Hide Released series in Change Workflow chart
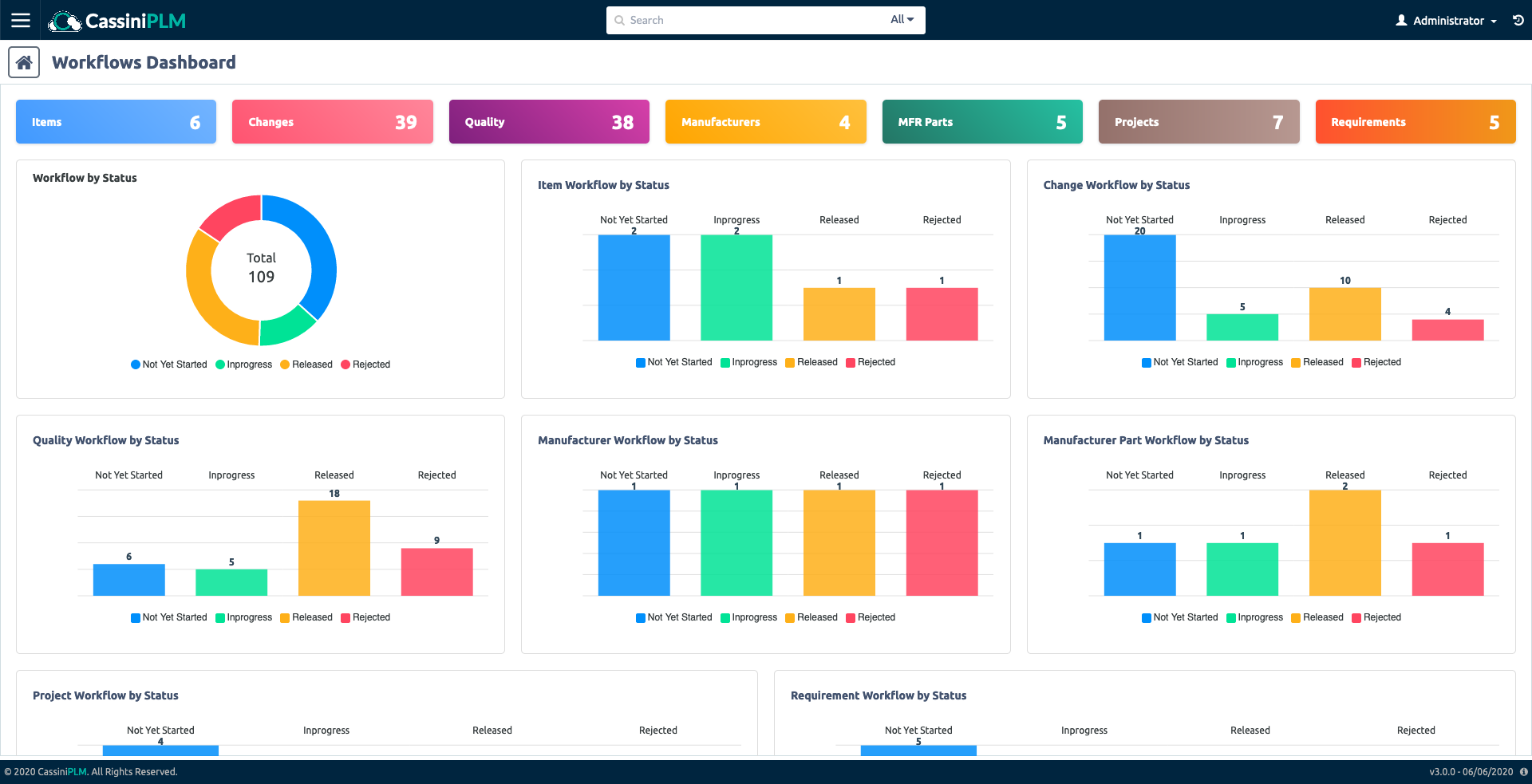 [1317, 362]
